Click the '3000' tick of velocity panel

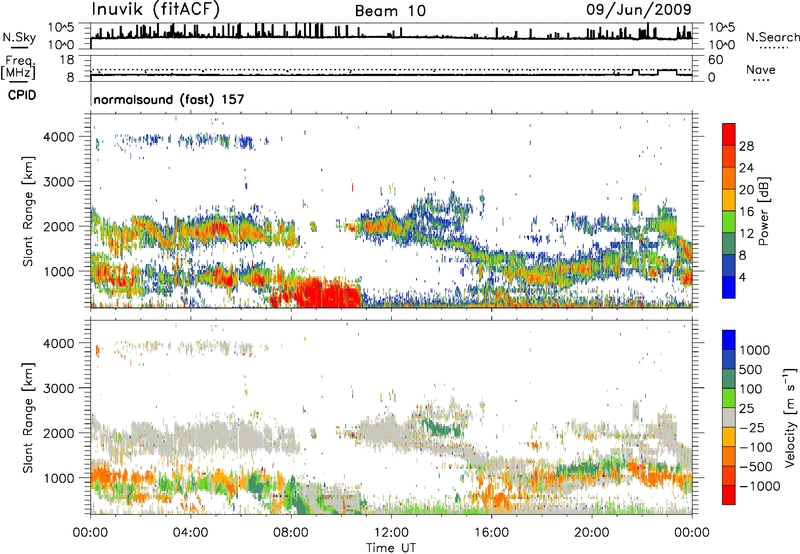[x=58, y=388]
